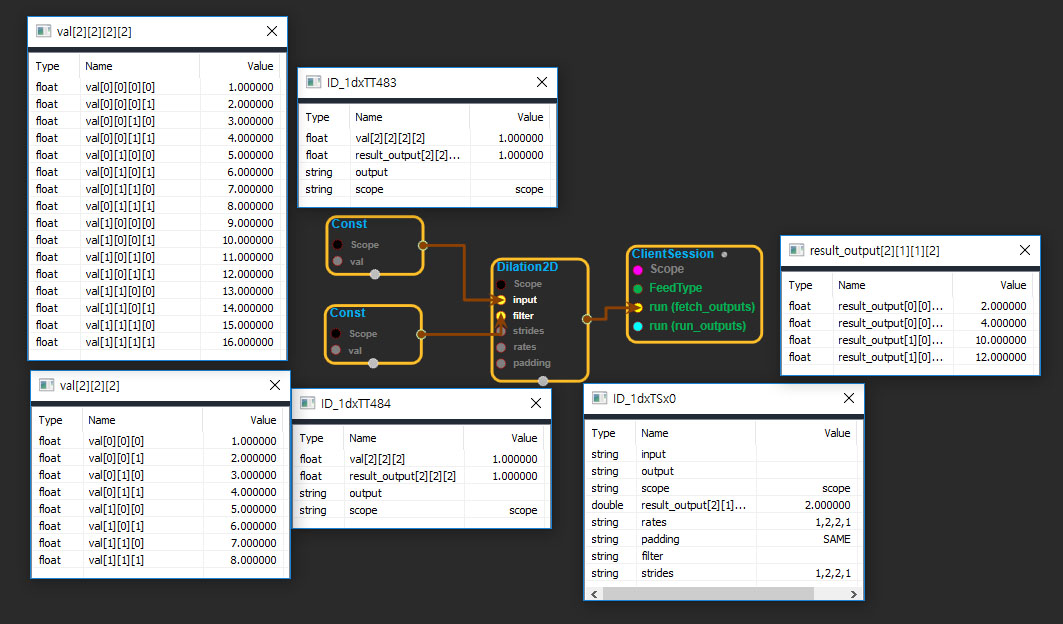The width and height of the screenshot is (1063, 624).
Task: Click the magenta Scope port on ClientSession
Action: tap(638, 269)
